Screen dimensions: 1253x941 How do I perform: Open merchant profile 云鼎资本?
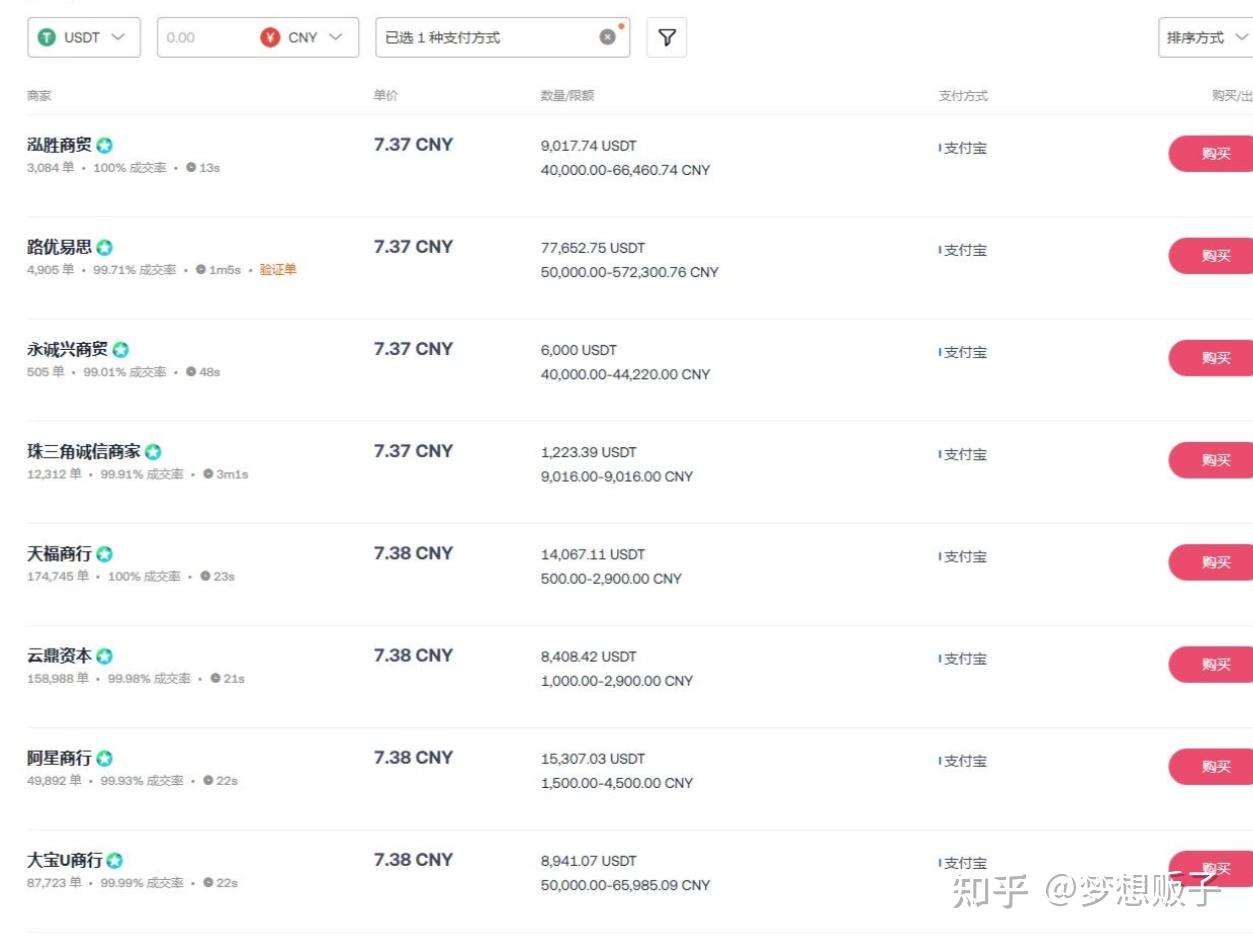(59, 656)
